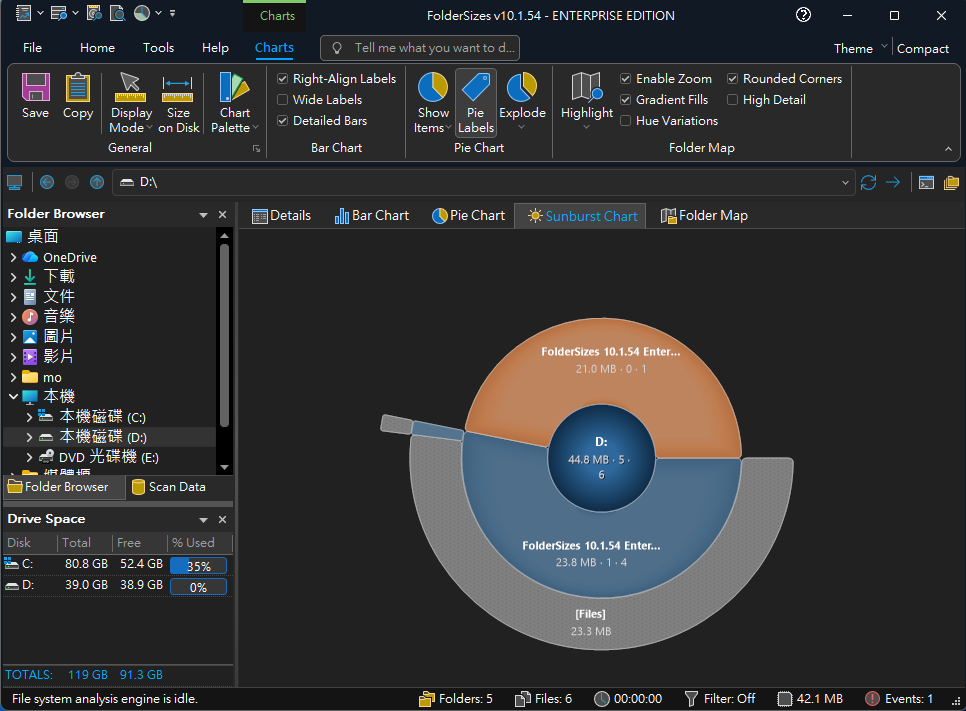Screen dimensions: 966x711
Task: Disable Gradient Fills checkbox
Action: point(625,100)
